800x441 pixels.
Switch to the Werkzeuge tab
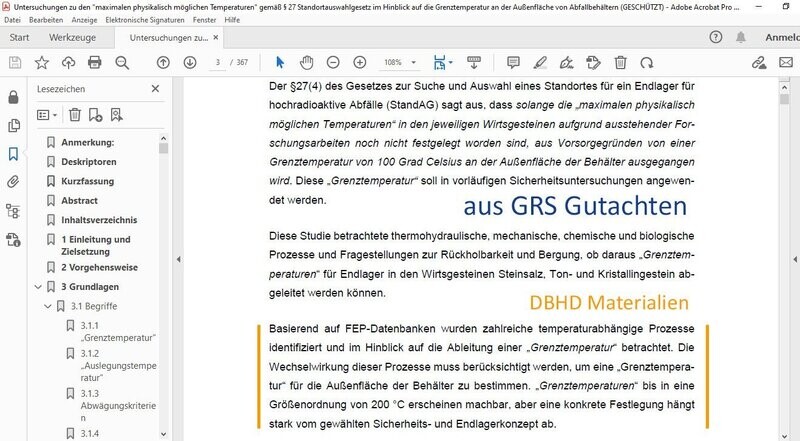(72, 37)
